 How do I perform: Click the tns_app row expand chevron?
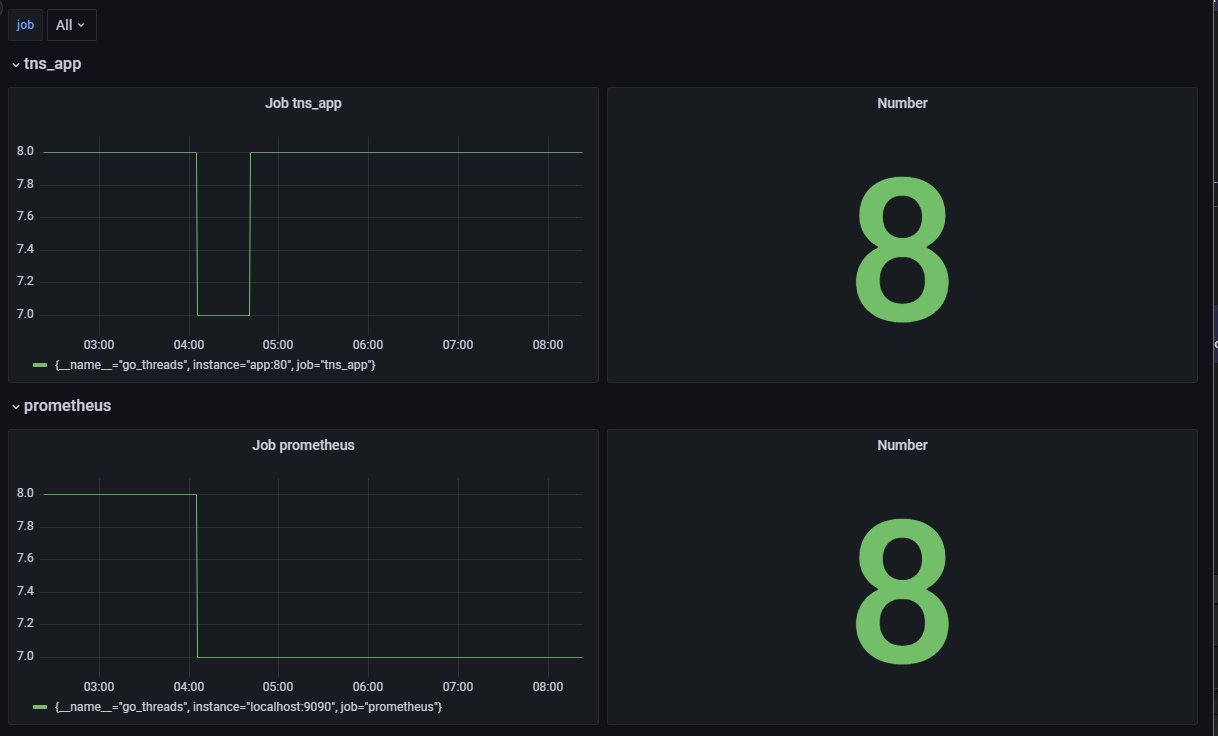click(15, 63)
